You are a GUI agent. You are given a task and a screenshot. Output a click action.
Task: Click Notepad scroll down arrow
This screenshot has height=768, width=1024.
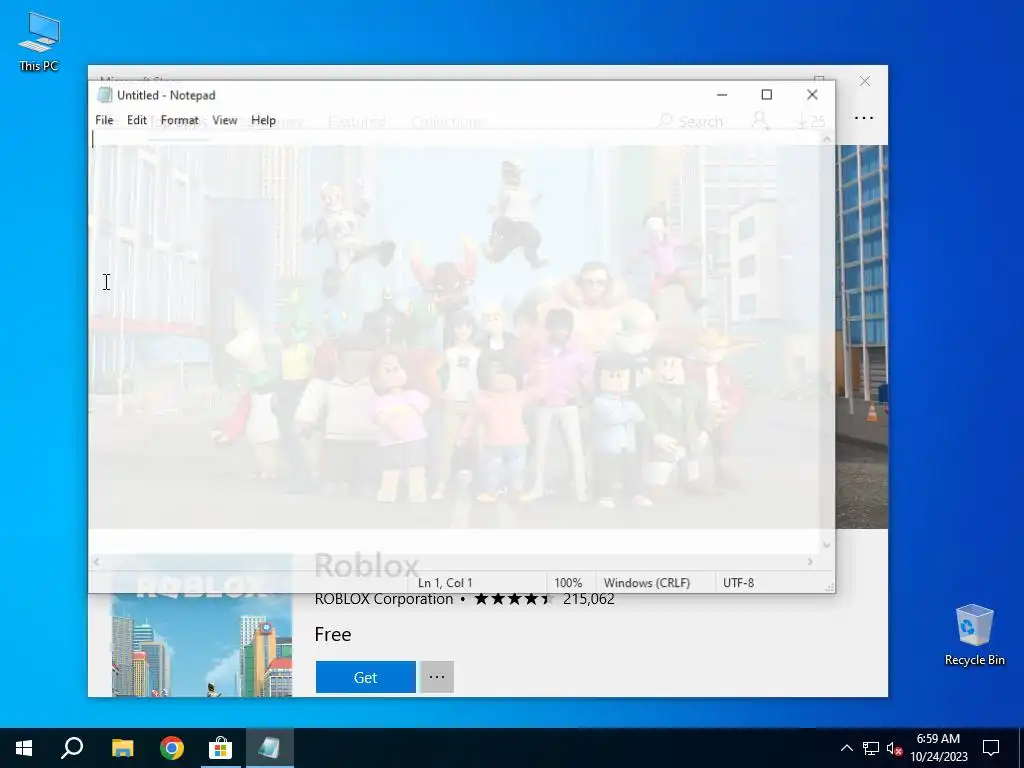tap(827, 545)
